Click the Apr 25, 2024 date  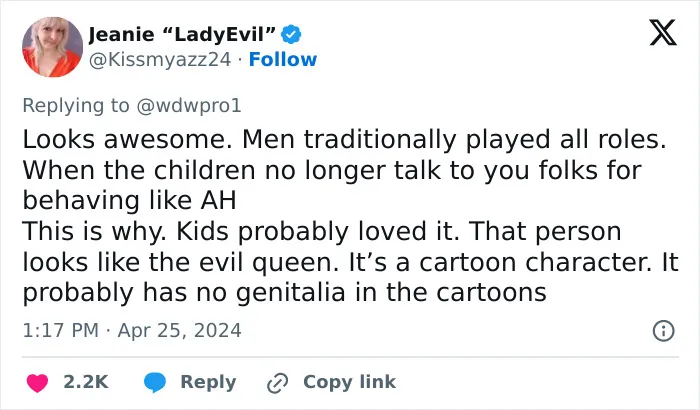[x=179, y=331]
